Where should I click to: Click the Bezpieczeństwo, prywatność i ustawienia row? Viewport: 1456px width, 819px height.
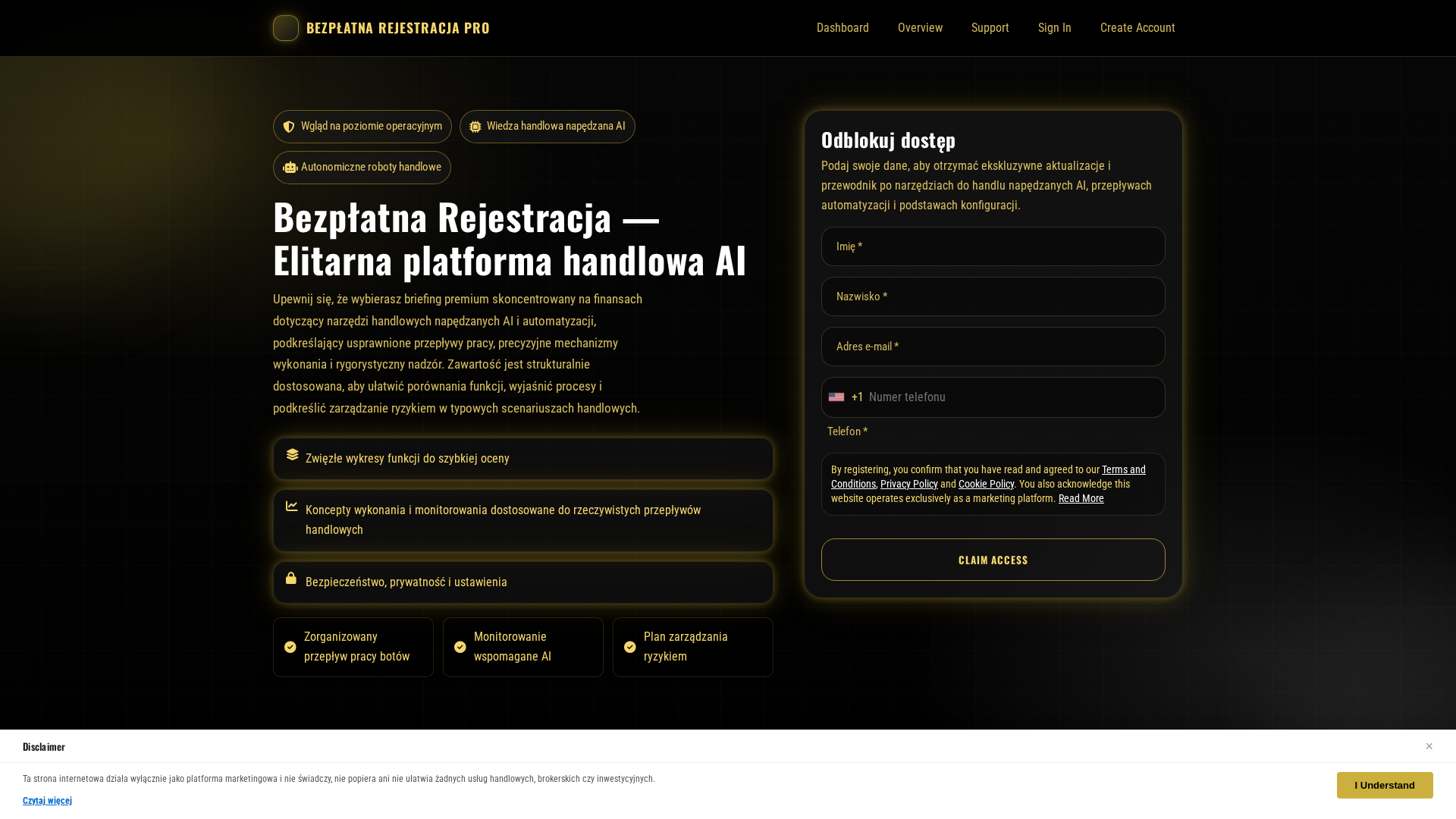(523, 582)
